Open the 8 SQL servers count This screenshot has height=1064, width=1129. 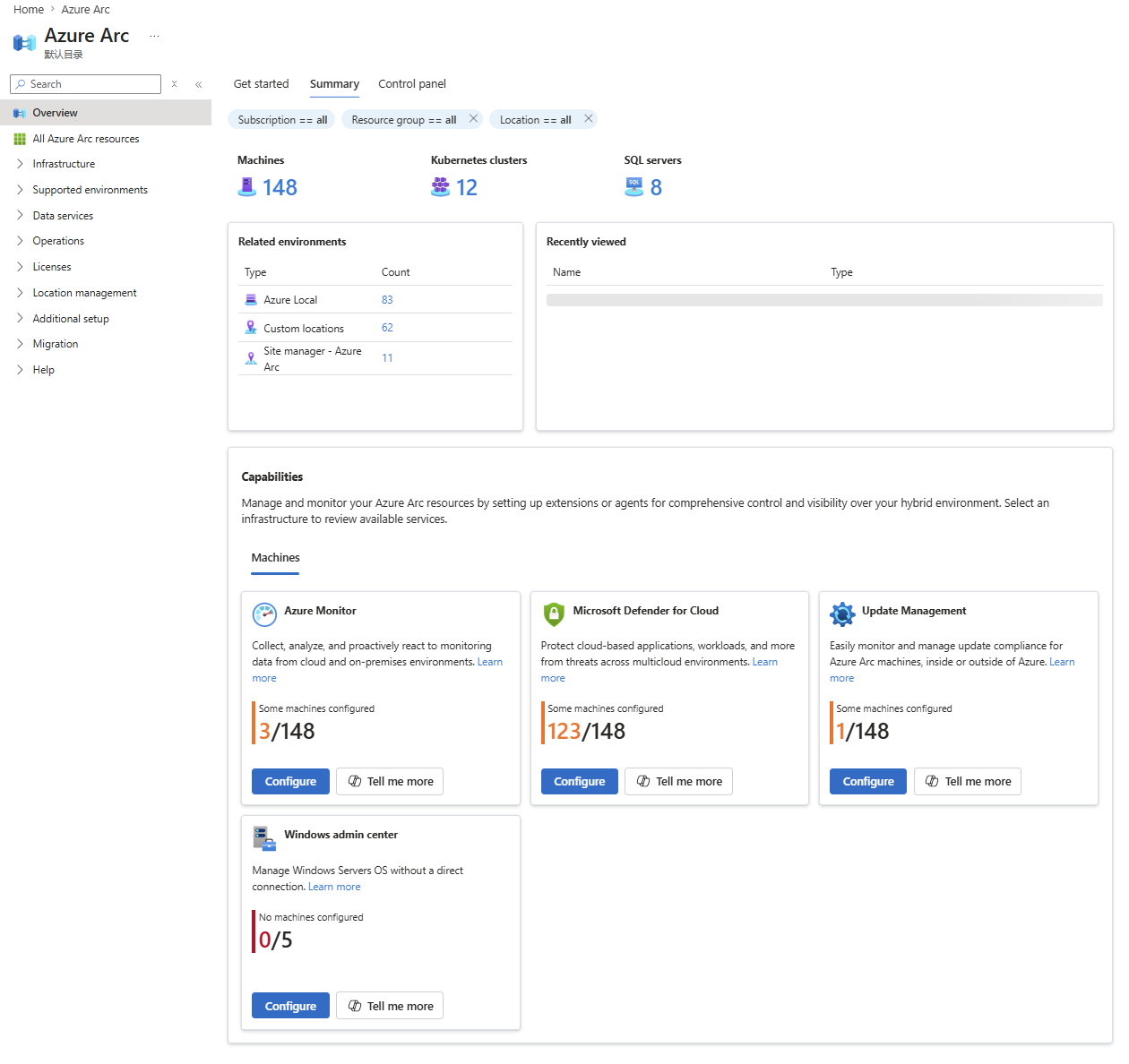coord(656,187)
